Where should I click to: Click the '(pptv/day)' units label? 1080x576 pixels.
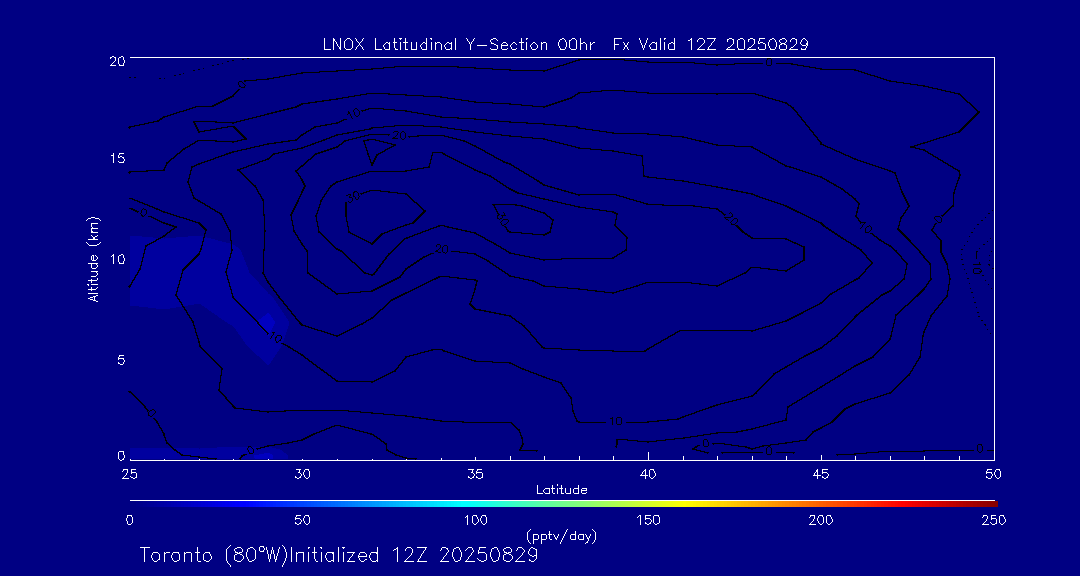(x=561, y=535)
